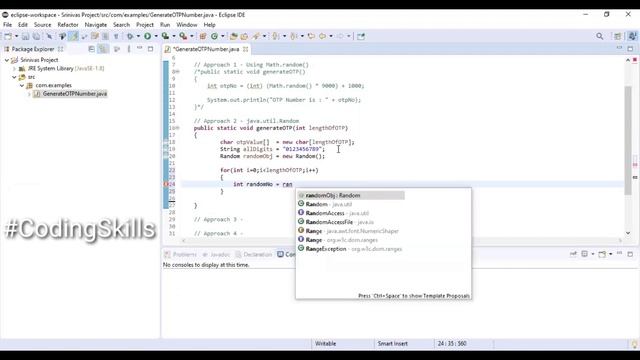Image resolution: width=640 pixels, height=360 pixels.
Task: Maximize the Package Explorer view
Action: (x=151, y=49)
